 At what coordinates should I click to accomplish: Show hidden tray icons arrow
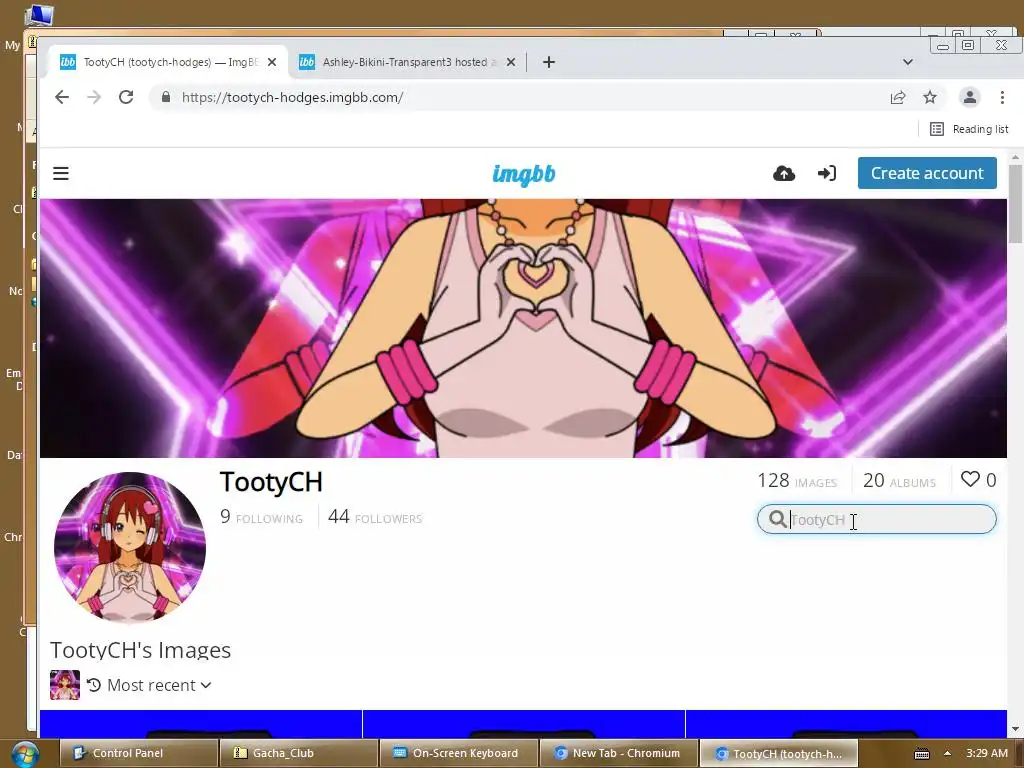click(947, 753)
